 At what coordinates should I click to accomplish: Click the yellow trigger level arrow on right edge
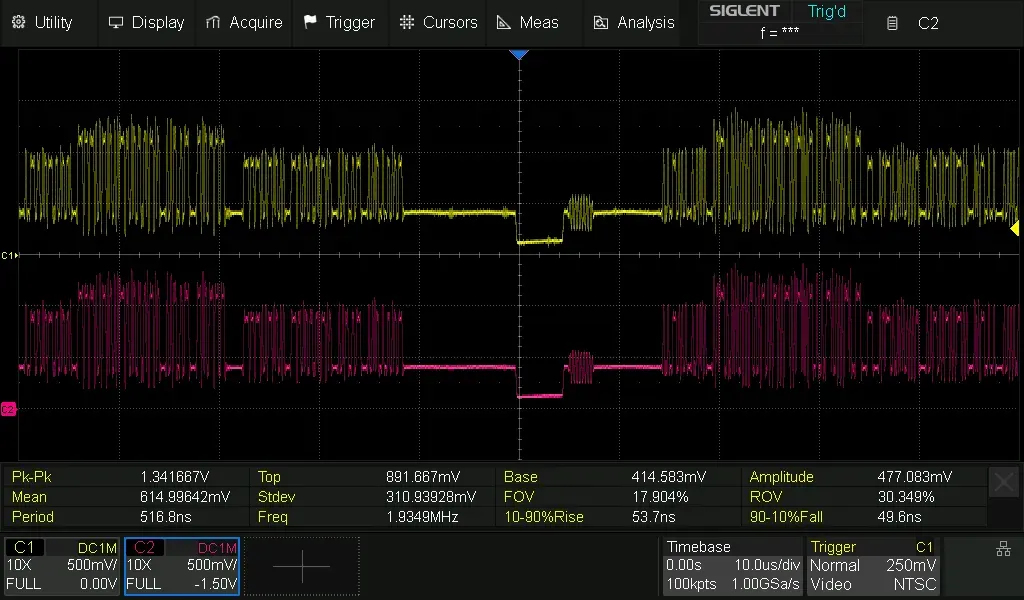coord(1014,229)
